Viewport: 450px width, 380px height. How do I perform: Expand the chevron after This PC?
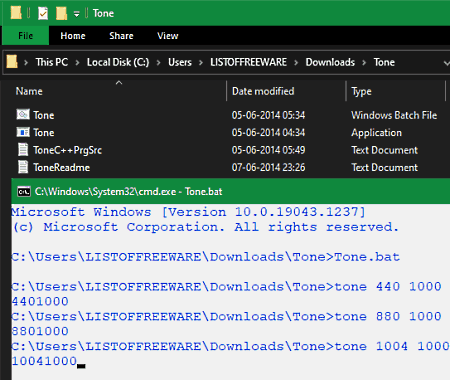(x=77, y=62)
